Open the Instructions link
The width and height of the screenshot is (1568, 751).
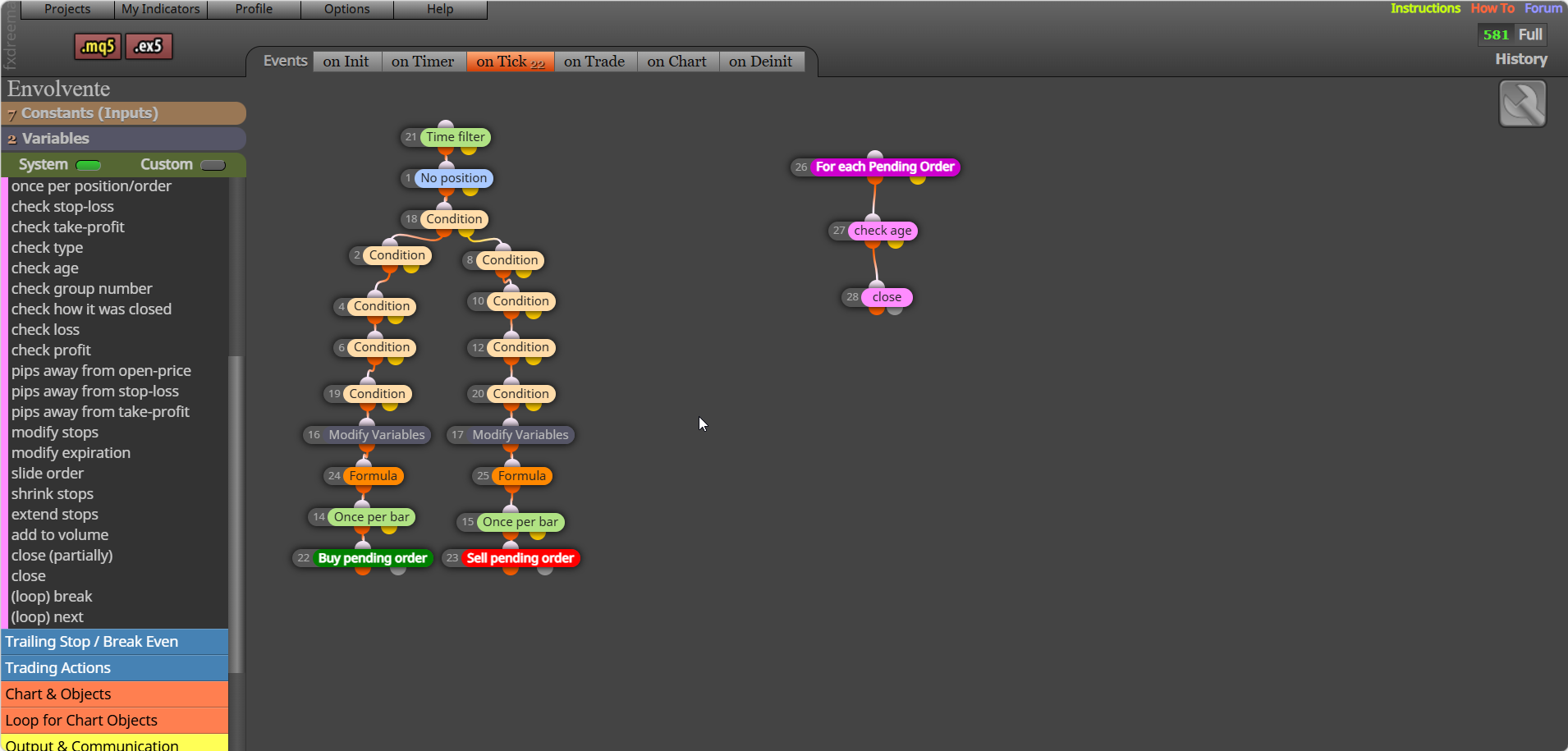1425,8
